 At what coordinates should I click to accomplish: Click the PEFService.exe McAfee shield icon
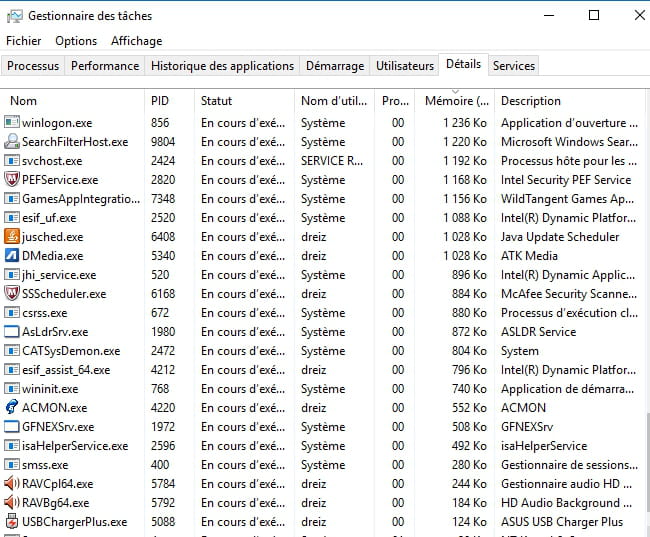point(12,179)
